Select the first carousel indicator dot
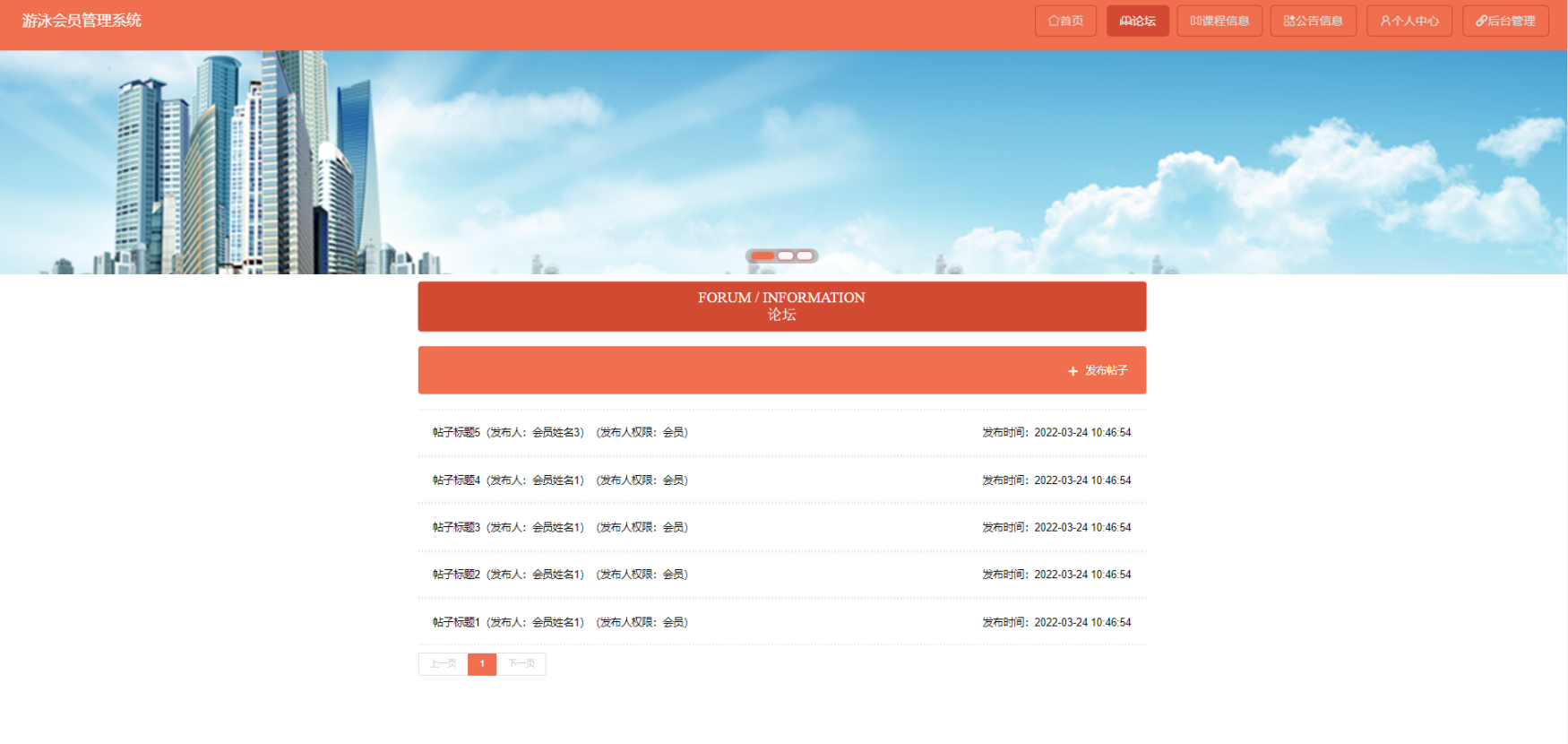 [762, 256]
